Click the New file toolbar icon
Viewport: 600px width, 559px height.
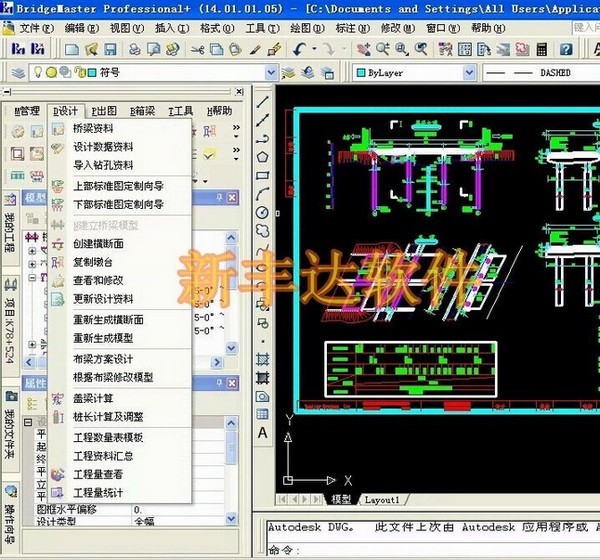tap(72, 49)
